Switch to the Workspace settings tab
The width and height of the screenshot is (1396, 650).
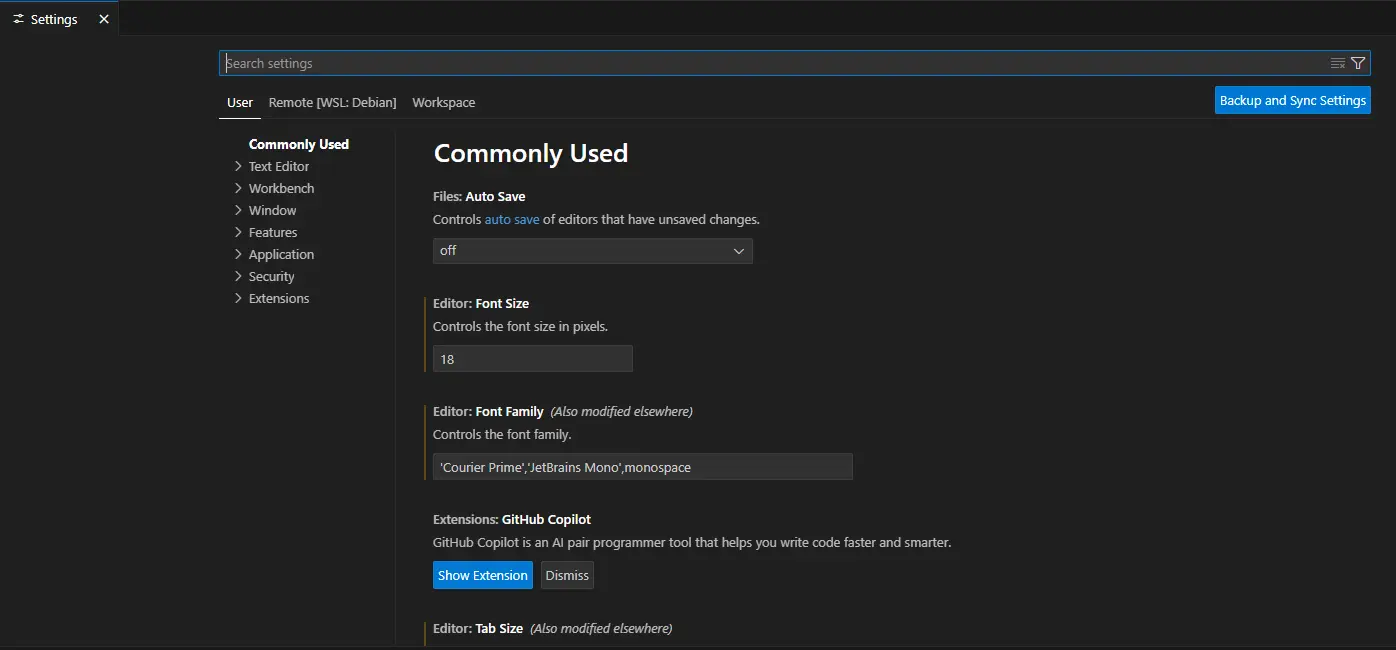444,103
